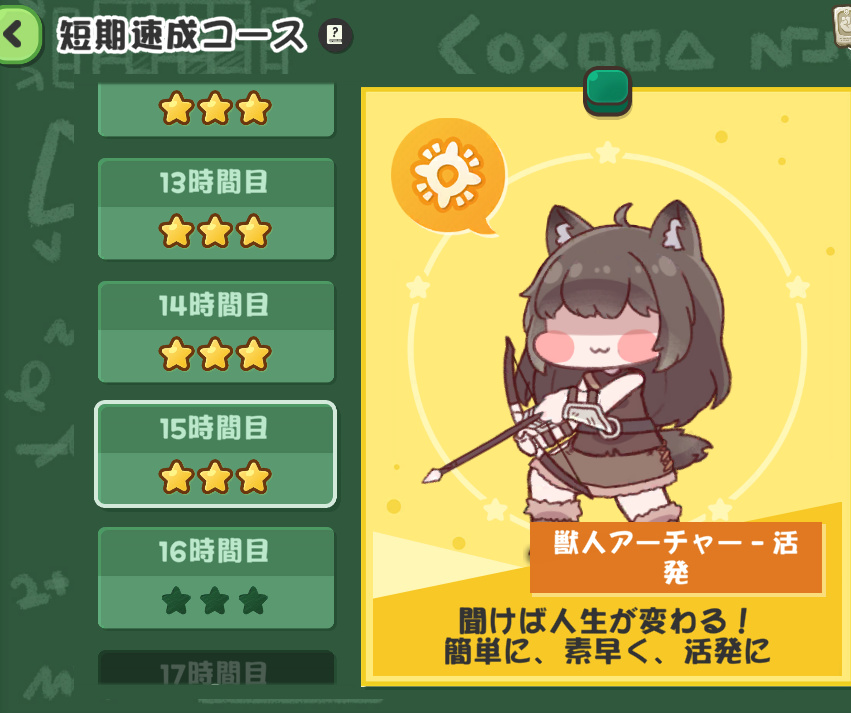Open the question mark help icon
Viewport: 851px width, 713px height.
pyautogui.click(x=335, y=36)
